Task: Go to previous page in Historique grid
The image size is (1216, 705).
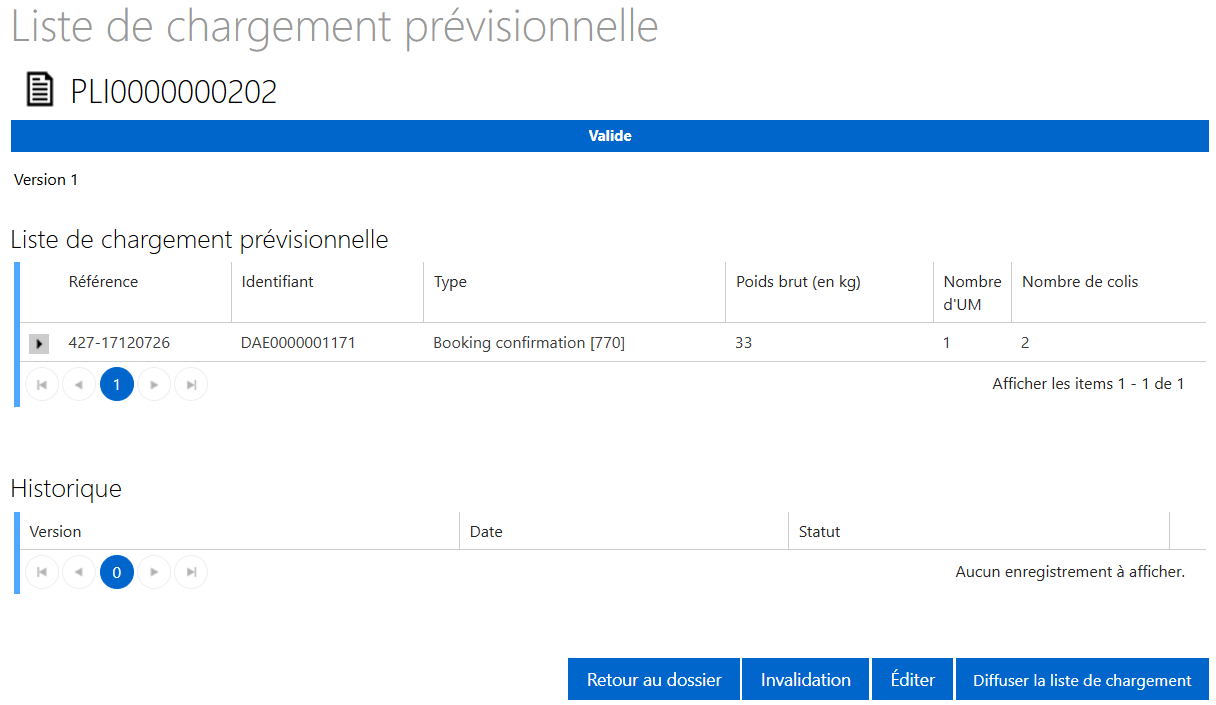Action: point(79,572)
